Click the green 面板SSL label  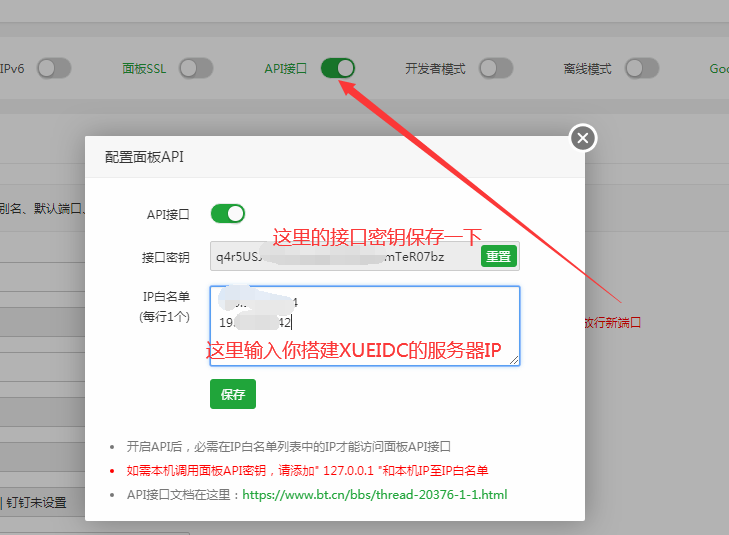click(x=146, y=69)
